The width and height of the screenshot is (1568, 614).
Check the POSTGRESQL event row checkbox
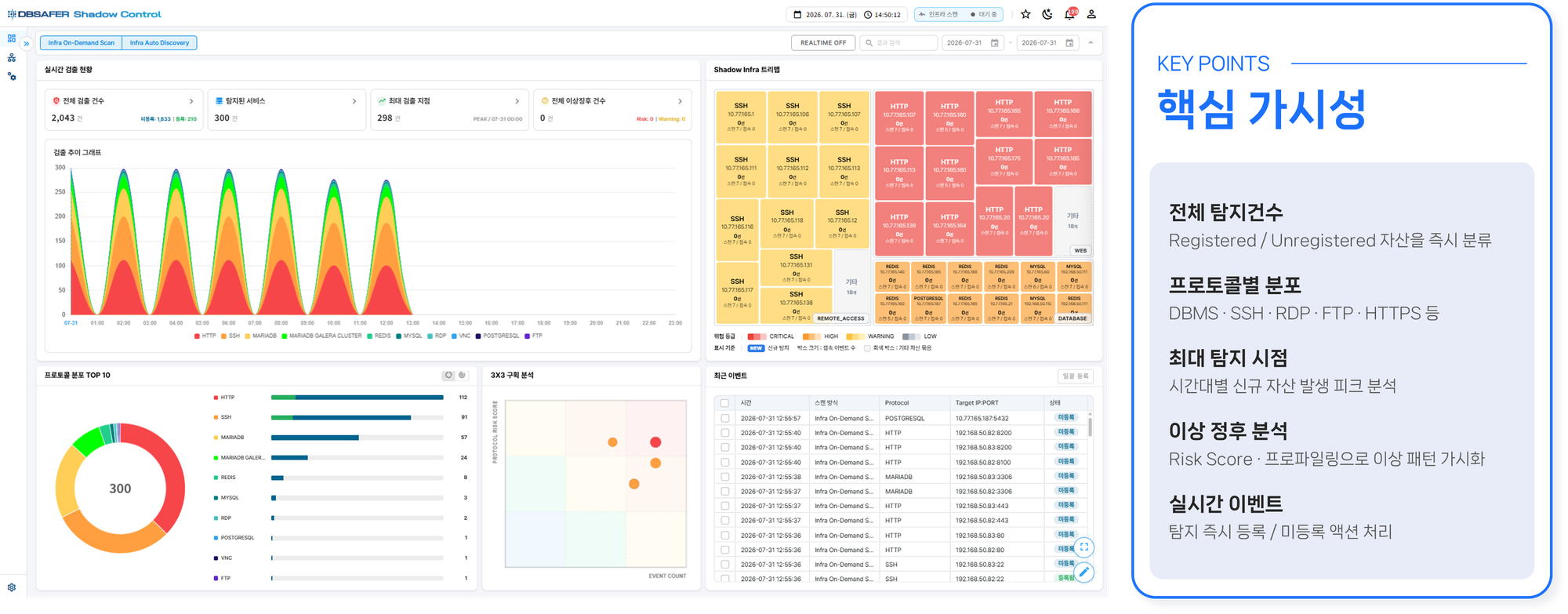click(x=724, y=418)
